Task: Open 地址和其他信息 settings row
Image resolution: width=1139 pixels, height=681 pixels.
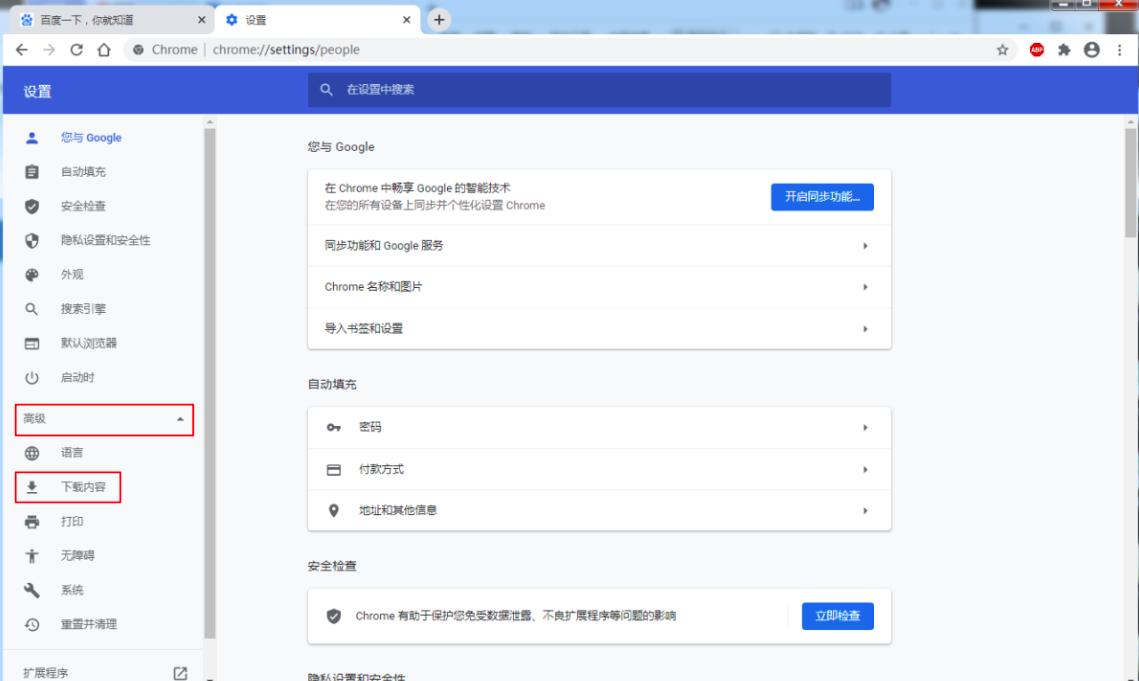Action: (x=599, y=510)
